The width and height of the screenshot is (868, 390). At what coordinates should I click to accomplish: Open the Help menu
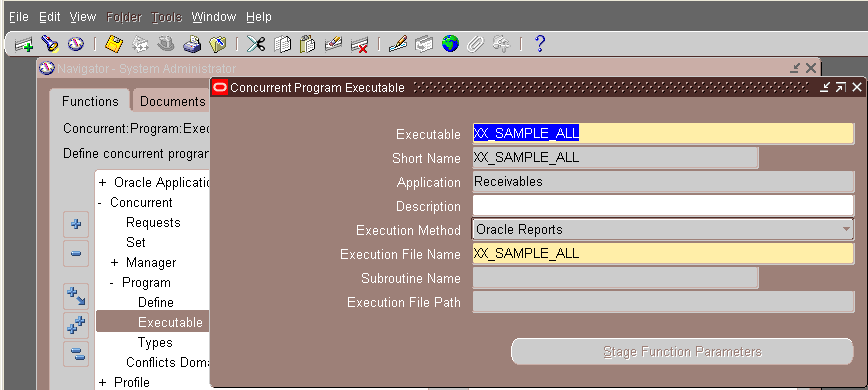point(259,17)
